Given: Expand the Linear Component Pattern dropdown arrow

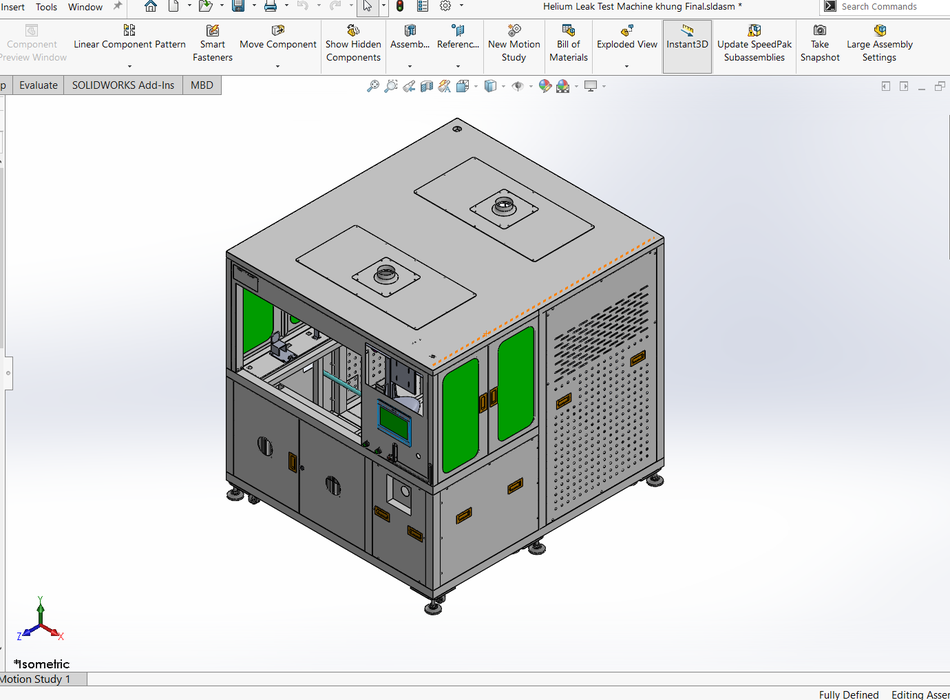Looking at the screenshot, I should click(x=129, y=66).
